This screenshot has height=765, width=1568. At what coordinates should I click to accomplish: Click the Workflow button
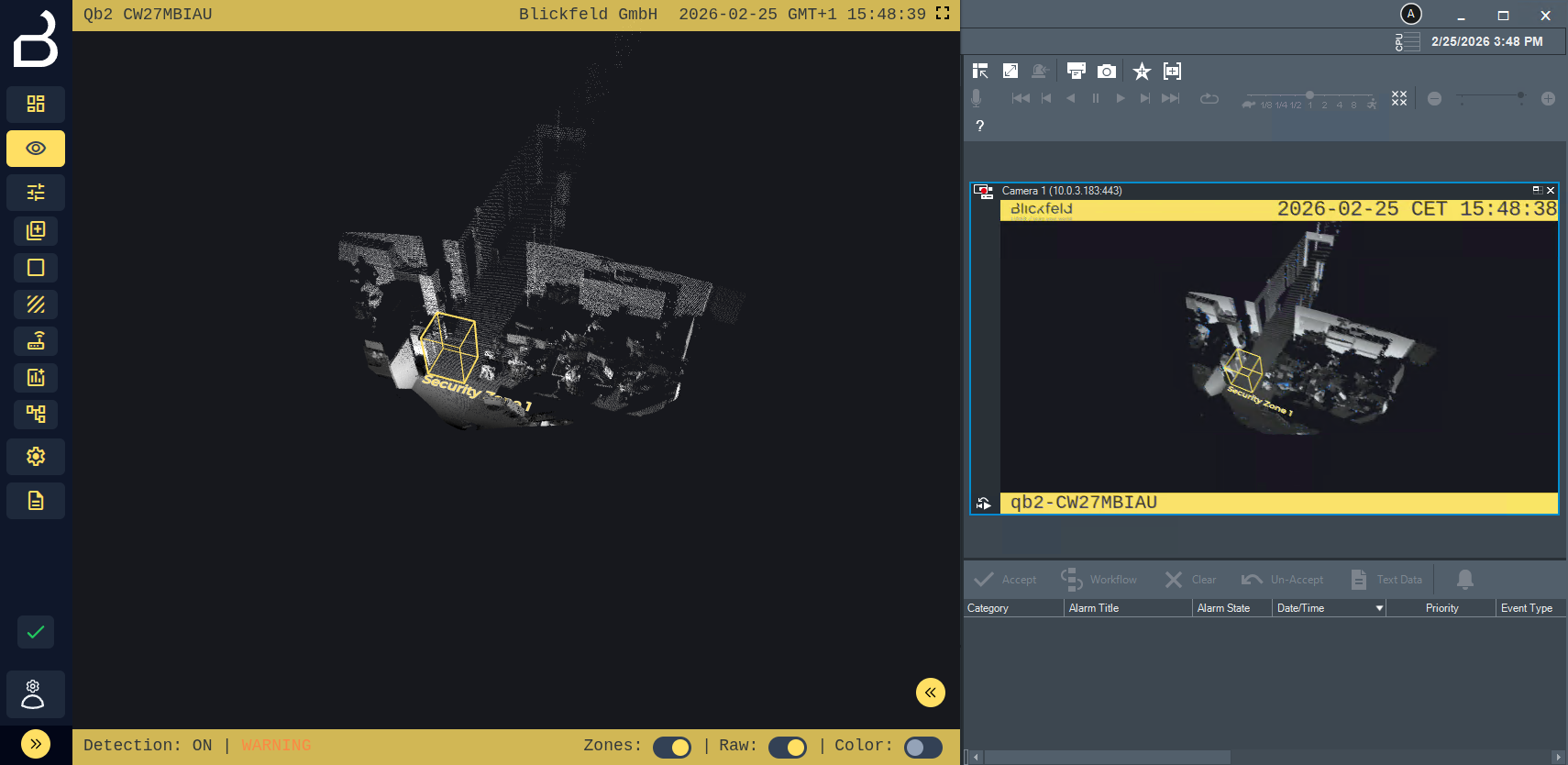click(x=1099, y=580)
